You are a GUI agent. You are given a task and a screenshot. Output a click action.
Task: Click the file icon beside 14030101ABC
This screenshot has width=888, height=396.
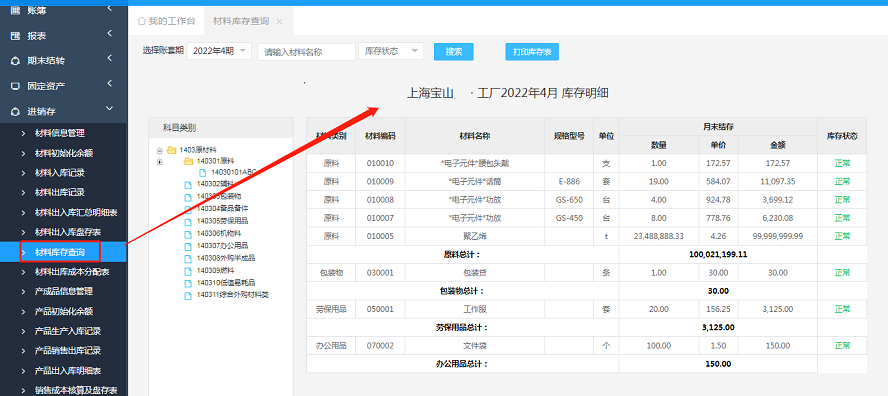(x=203, y=172)
